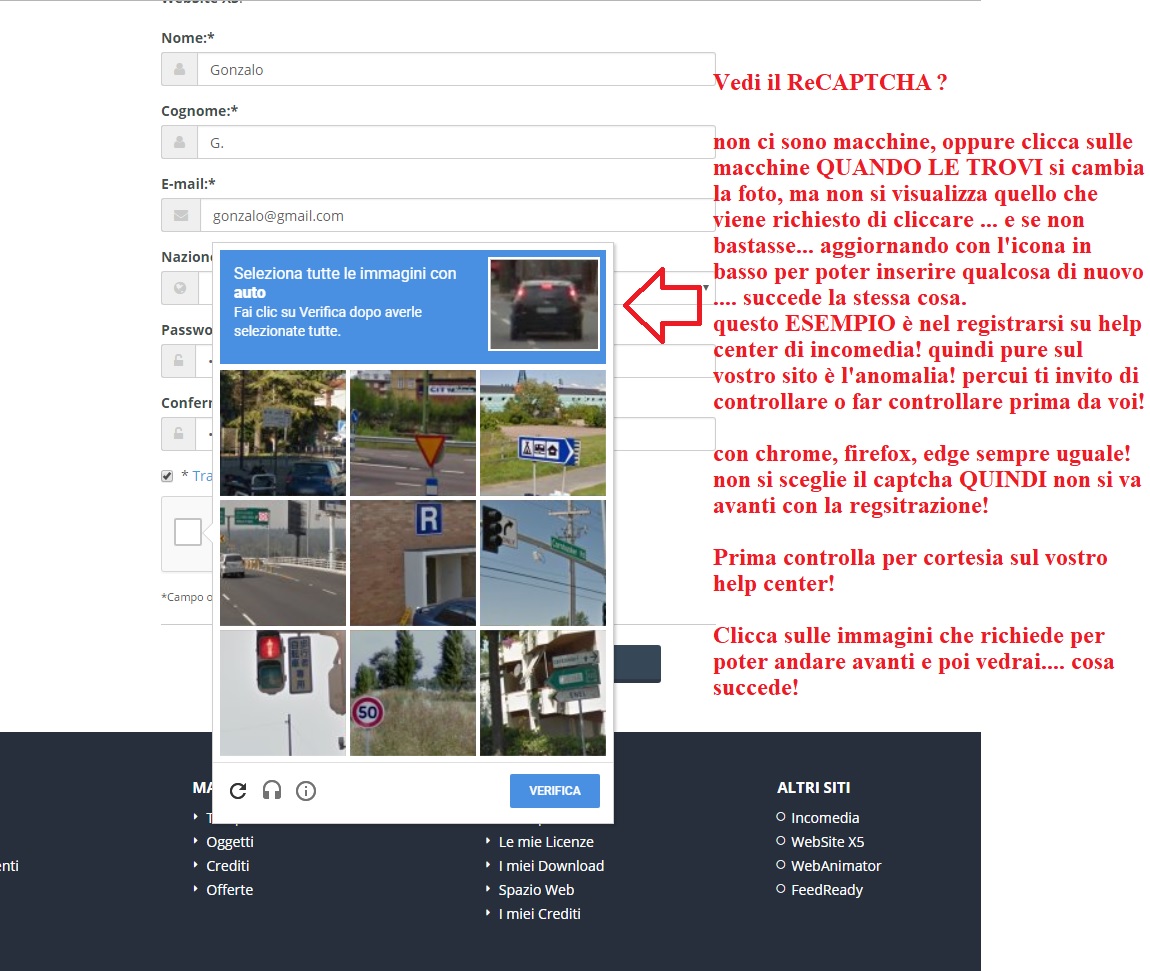Select the tile with the white car on the highway

[x=283, y=563]
